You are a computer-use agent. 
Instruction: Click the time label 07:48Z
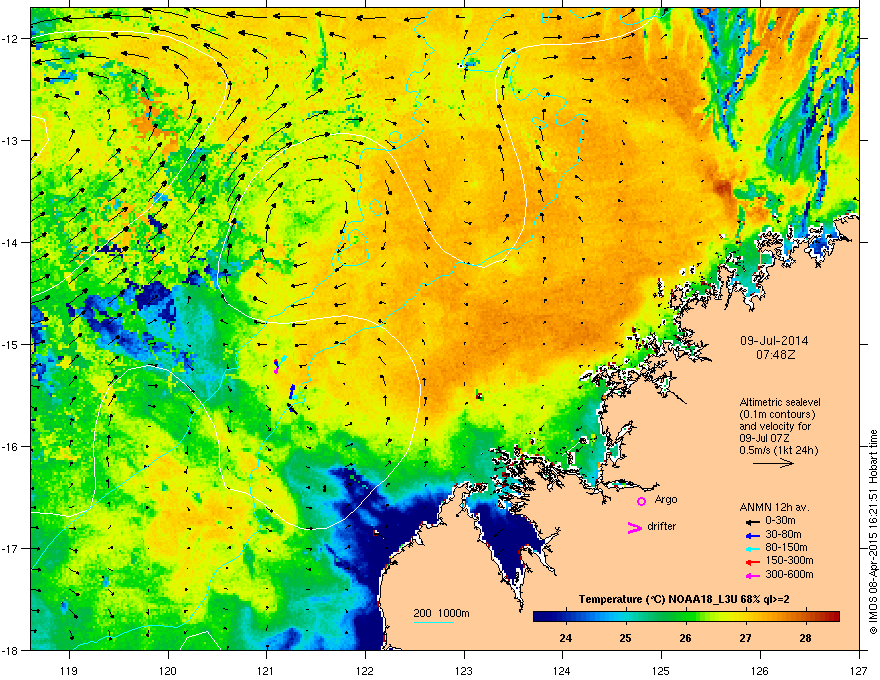[x=775, y=355]
